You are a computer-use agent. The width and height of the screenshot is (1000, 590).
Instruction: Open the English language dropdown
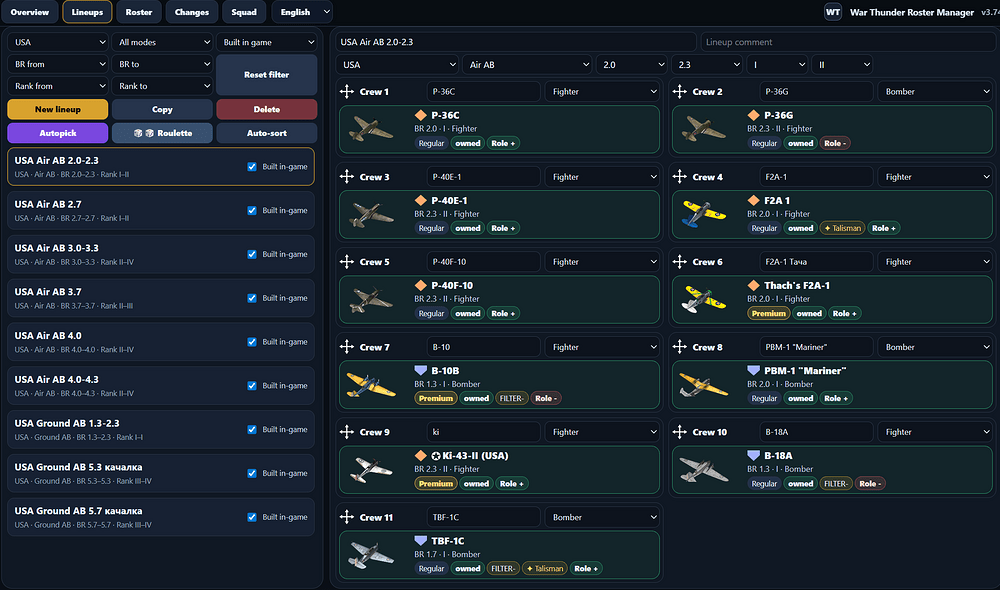click(302, 12)
